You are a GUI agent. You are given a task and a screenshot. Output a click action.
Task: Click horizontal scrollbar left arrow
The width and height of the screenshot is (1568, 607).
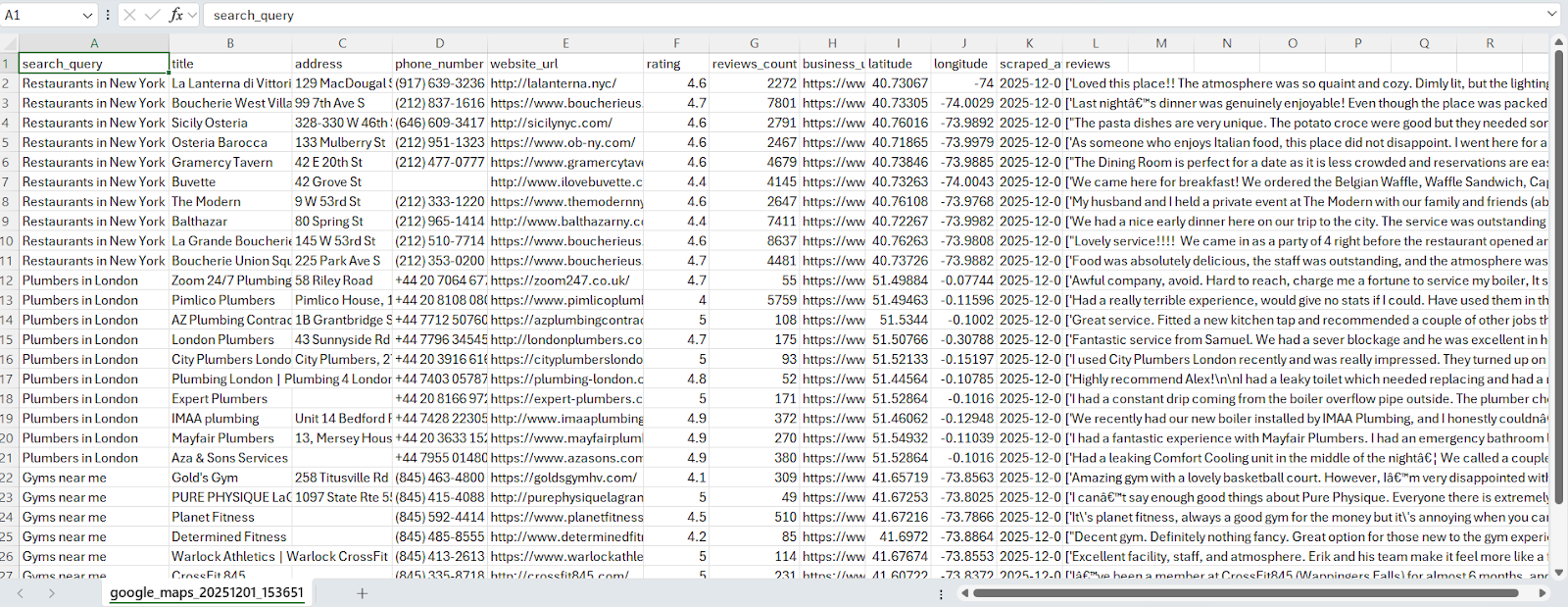(965, 593)
